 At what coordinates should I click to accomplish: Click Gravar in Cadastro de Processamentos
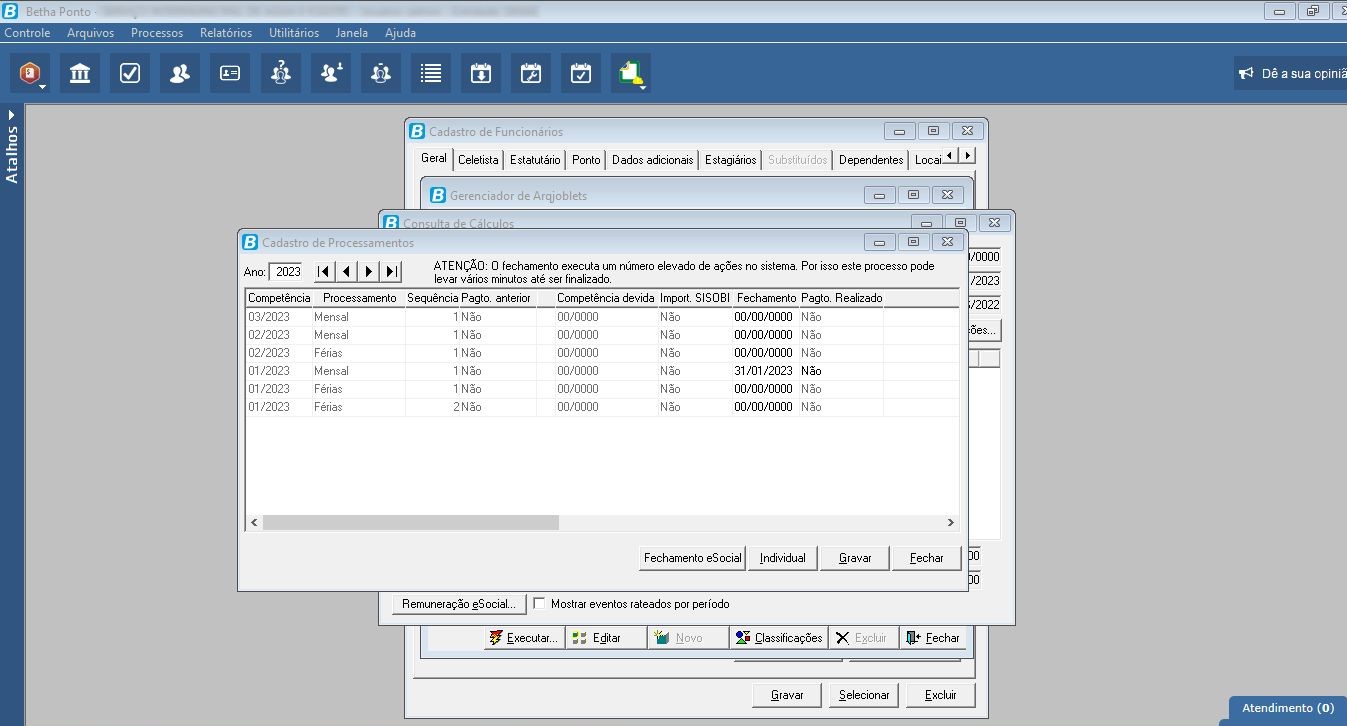point(855,558)
